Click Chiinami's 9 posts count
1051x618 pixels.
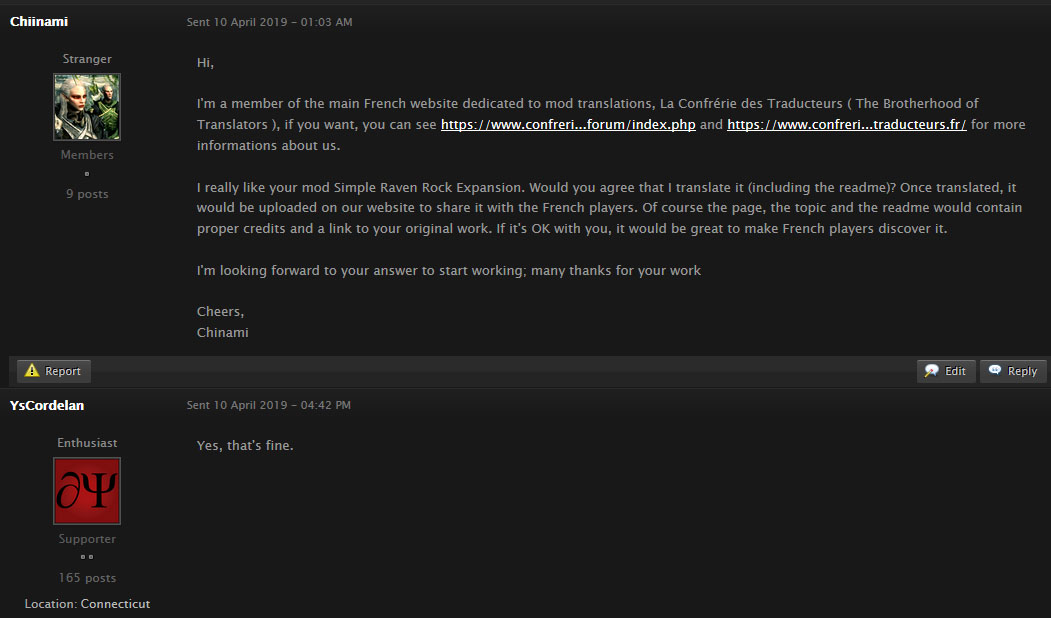tap(87, 194)
